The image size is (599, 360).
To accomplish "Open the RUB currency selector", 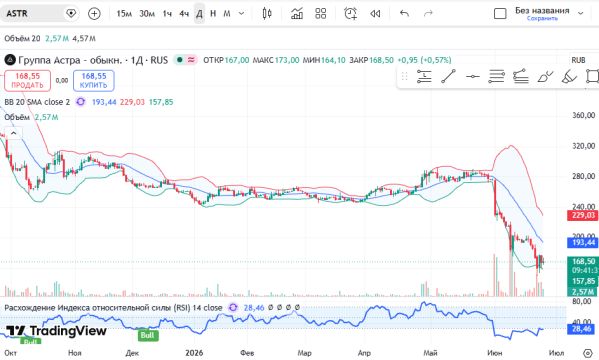I will point(578,60).
